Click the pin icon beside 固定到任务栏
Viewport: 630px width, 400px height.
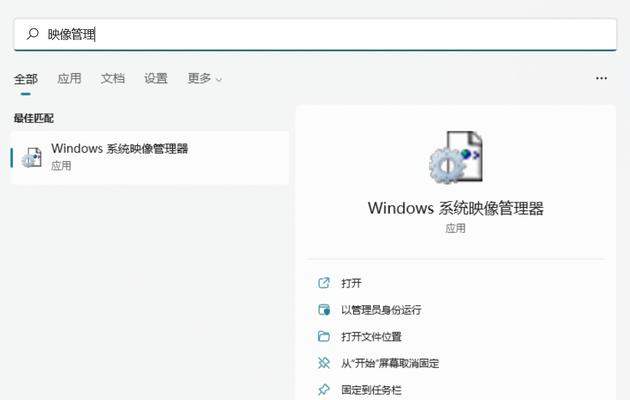[324, 390]
